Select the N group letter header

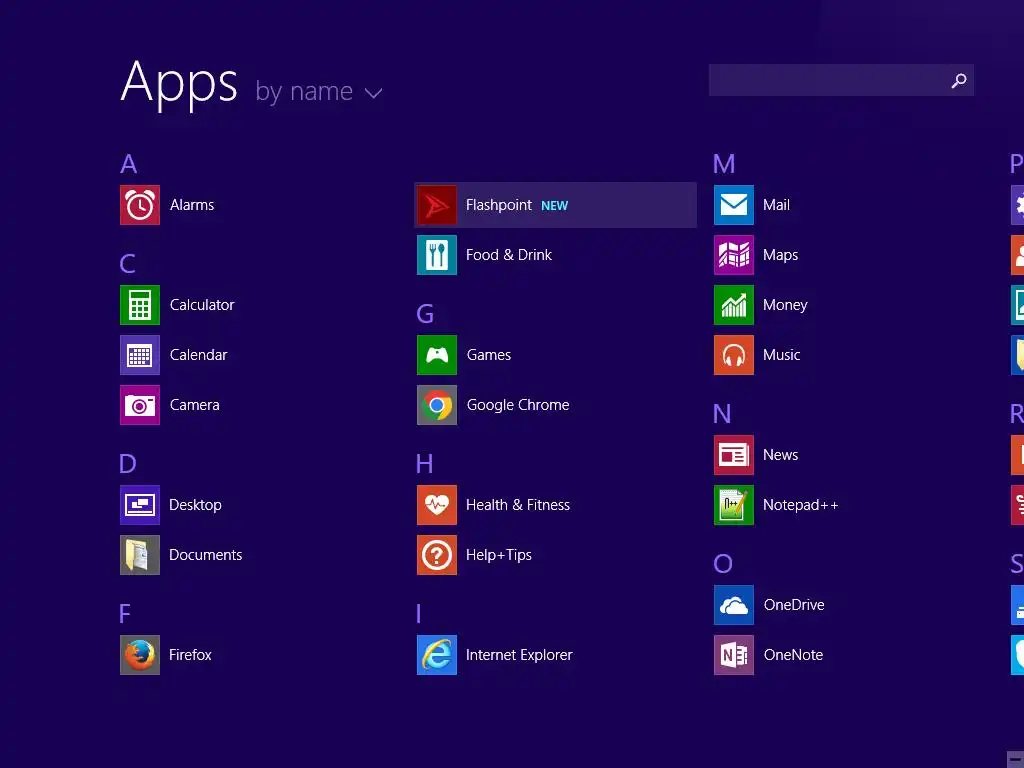722,414
